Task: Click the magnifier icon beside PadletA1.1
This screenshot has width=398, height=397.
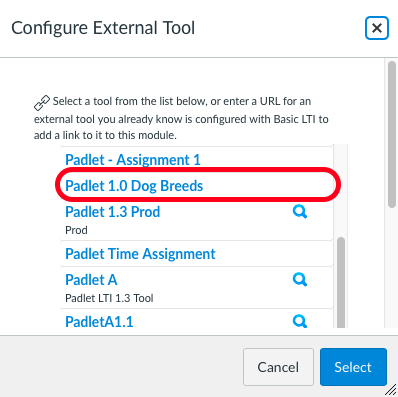Action: 300,321
